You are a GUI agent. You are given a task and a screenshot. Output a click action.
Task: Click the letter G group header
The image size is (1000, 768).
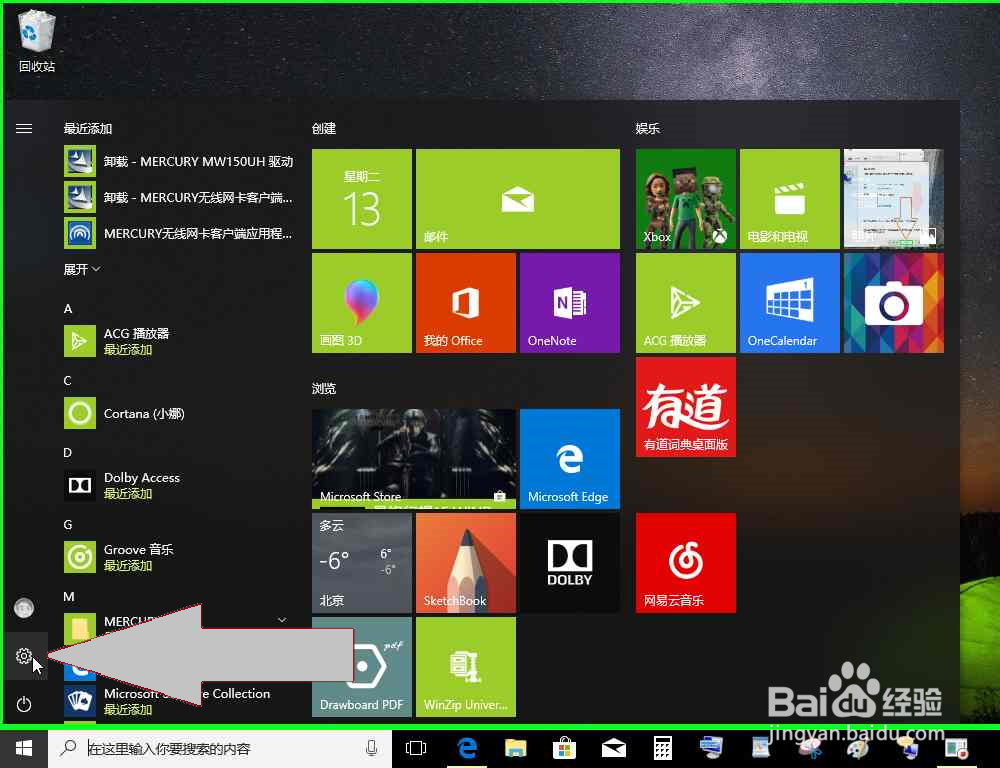(x=68, y=525)
